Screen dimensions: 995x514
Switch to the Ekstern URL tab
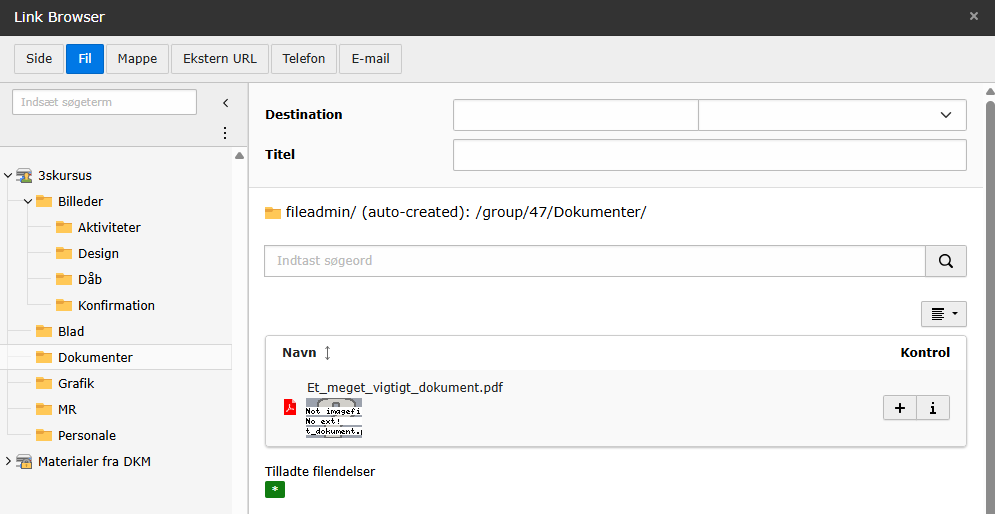coord(220,59)
